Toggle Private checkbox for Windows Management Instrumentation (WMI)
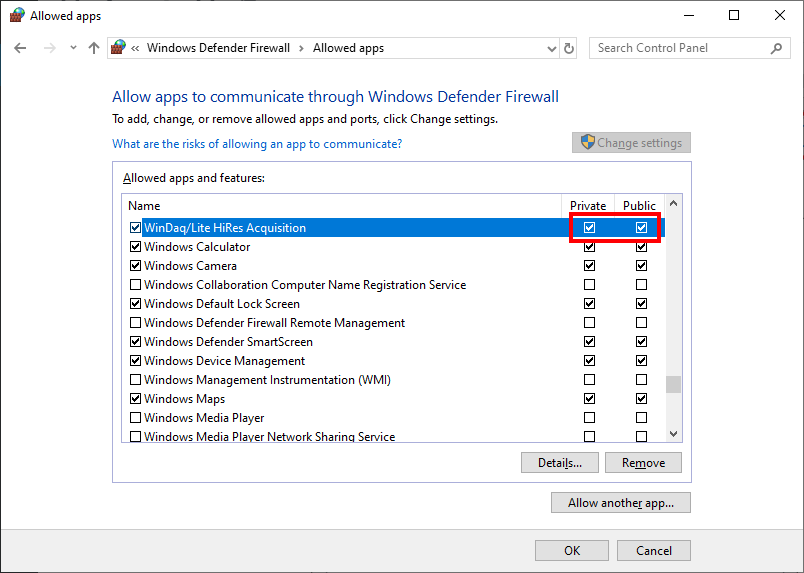 (590, 380)
